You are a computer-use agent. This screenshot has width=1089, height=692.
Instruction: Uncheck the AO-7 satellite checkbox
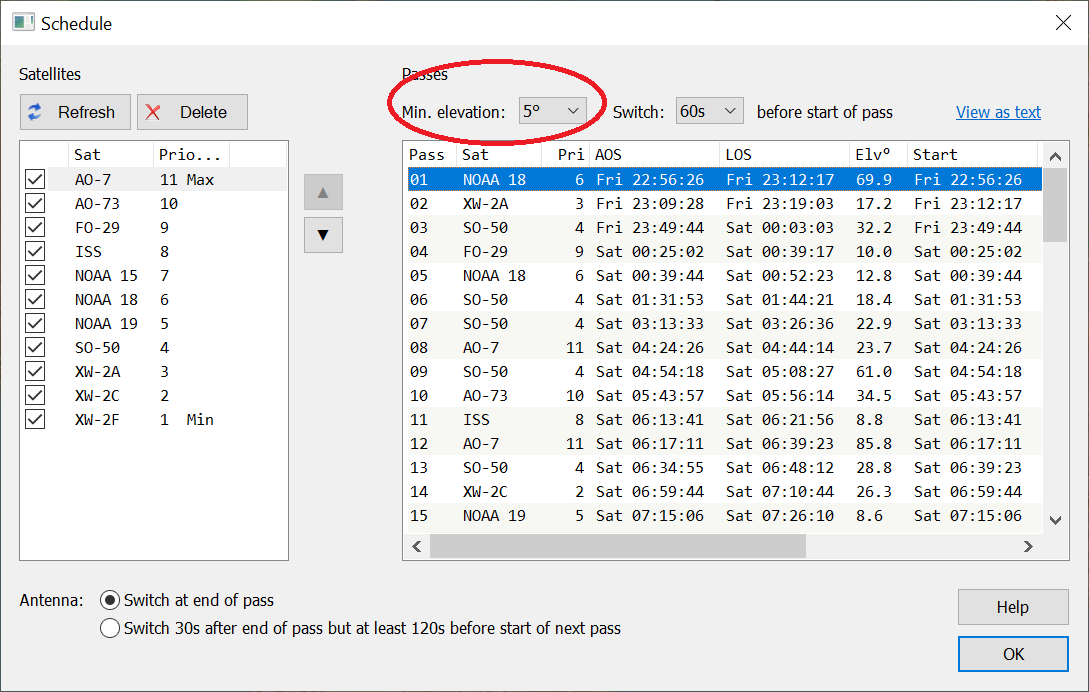point(35,180)
